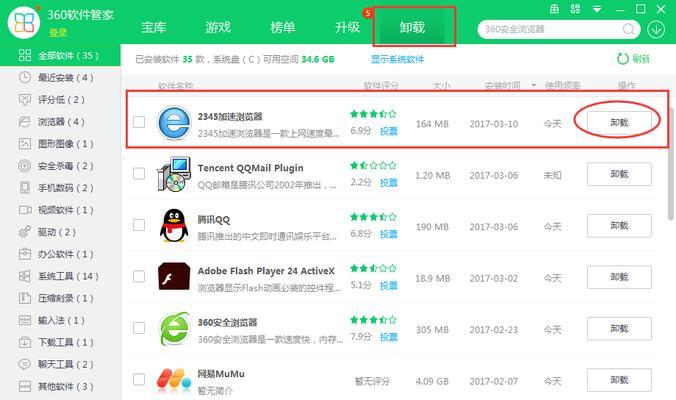Open the apps grid icon in title bar

pos(575,9)
